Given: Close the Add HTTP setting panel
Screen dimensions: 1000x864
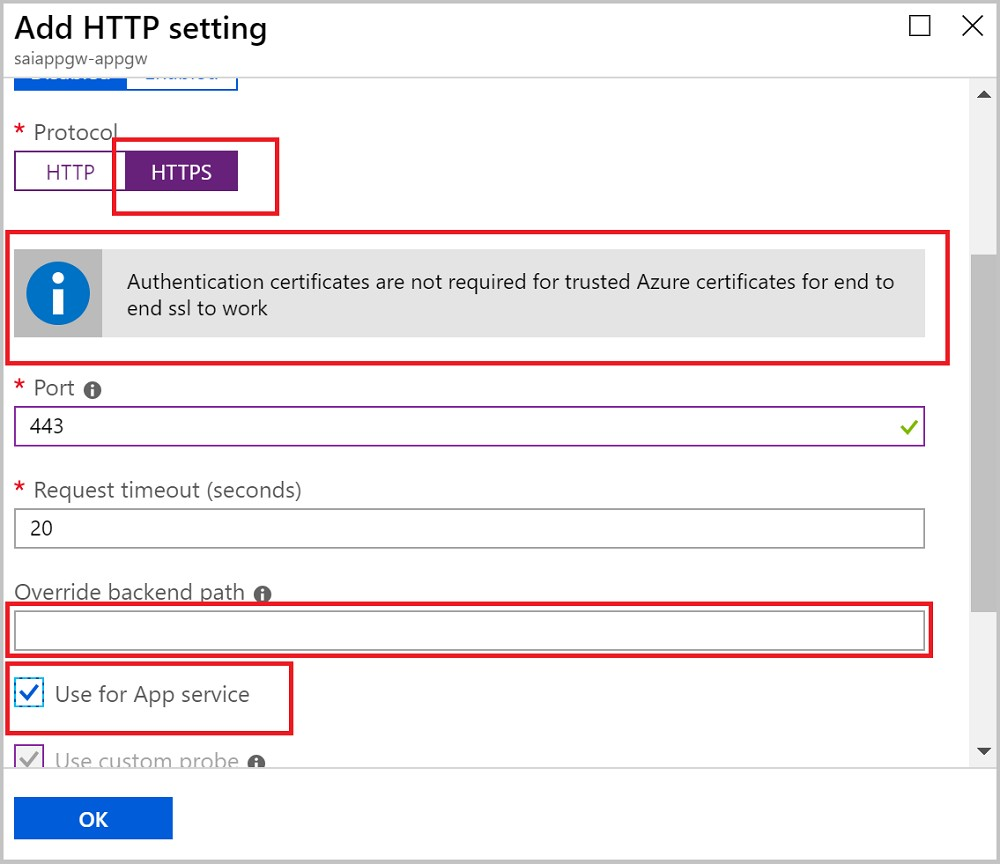Looking at the screenshot, I should point(972,27).
